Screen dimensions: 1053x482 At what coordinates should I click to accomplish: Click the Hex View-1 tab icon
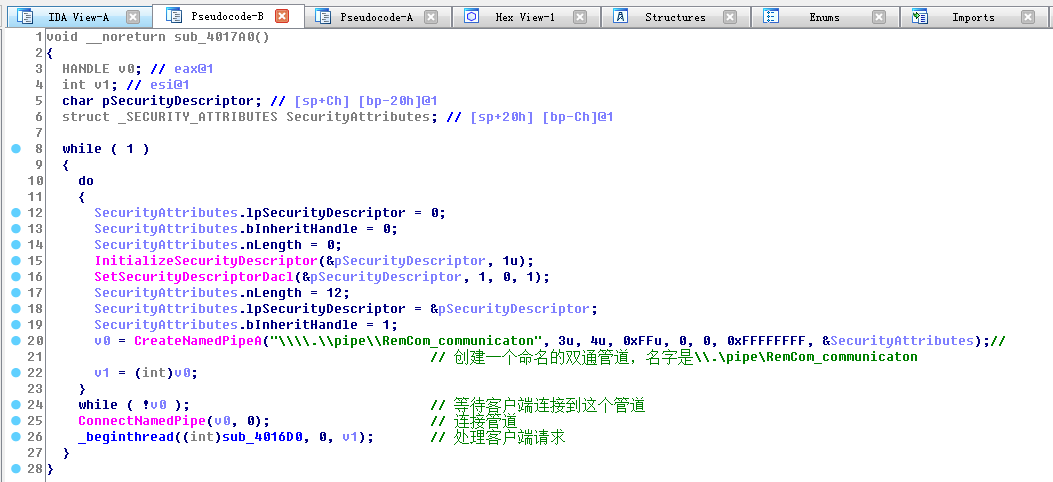pyautogui.click(x=471, y=17)
